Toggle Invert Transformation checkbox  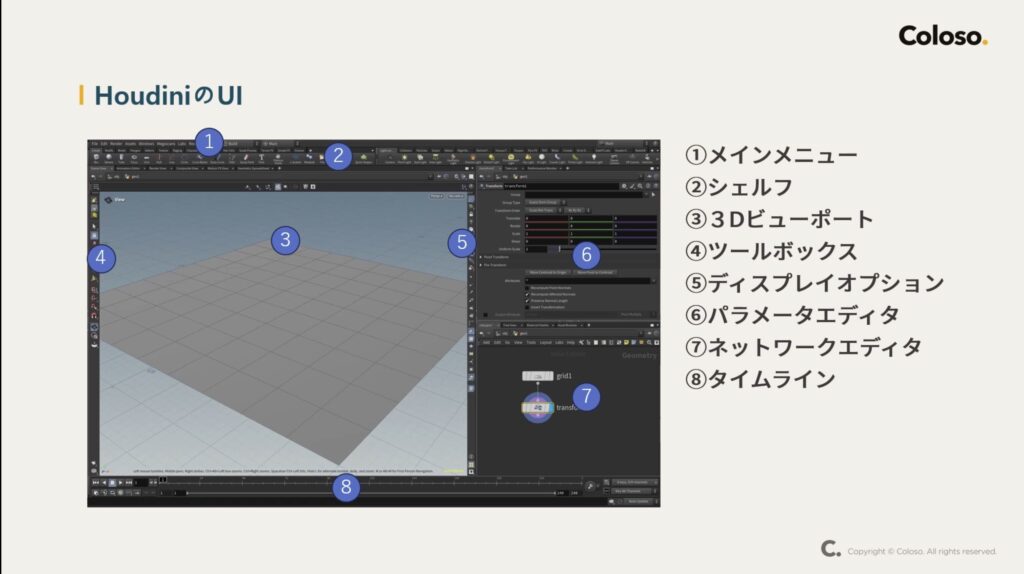528,306
